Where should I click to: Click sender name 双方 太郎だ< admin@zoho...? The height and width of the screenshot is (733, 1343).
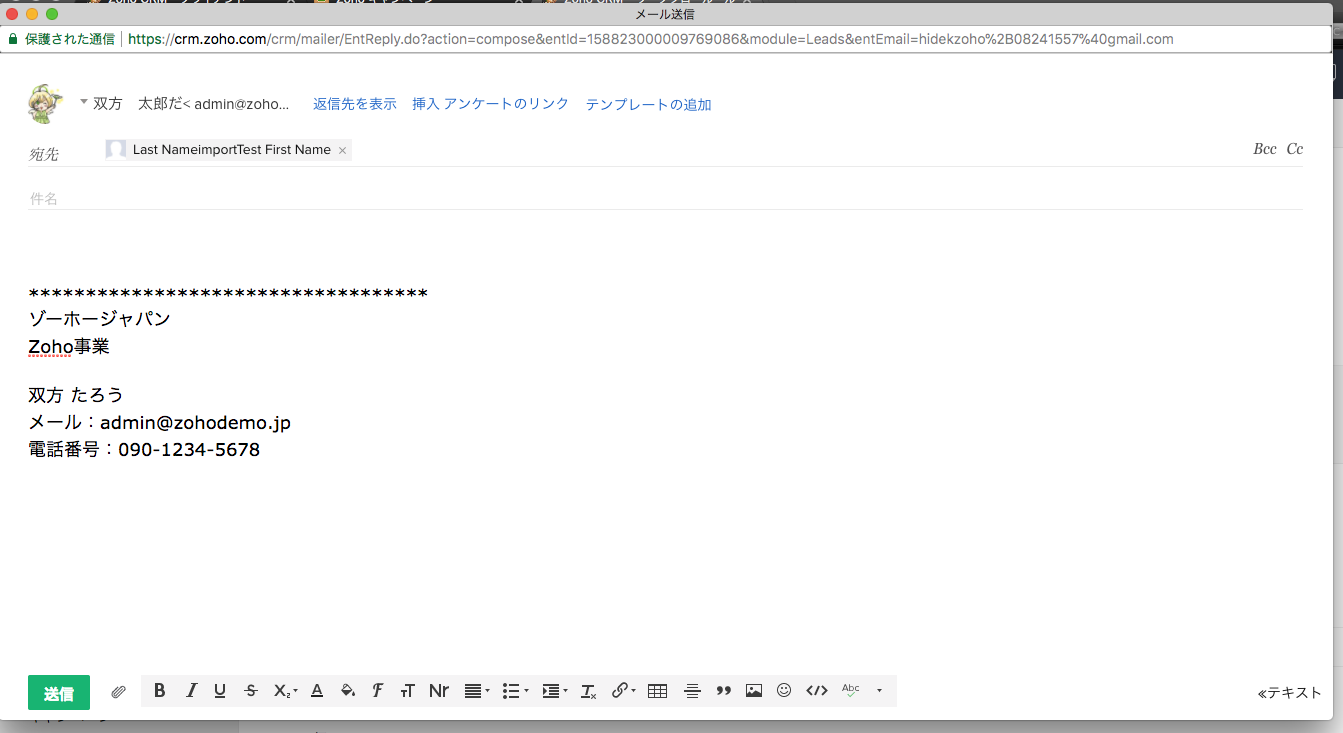tap(191, 104)
